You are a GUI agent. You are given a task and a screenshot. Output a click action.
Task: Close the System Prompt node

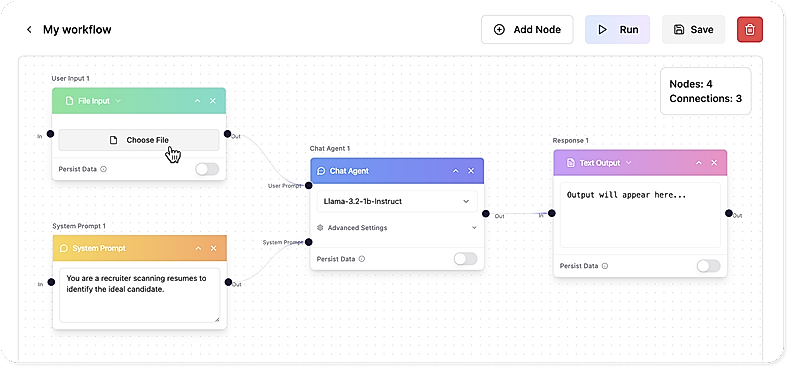[x=213, y=248]
